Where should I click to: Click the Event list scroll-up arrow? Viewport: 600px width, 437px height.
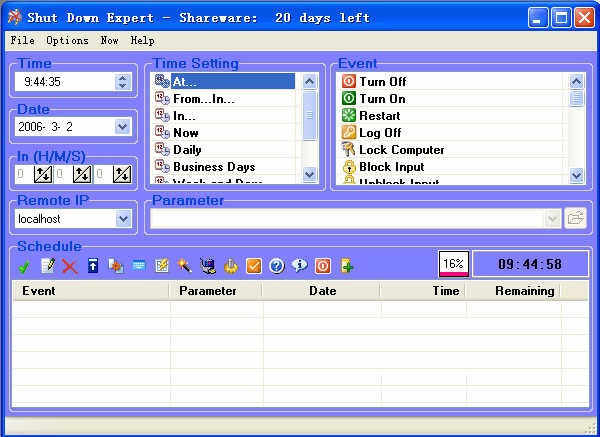(576, 81)
